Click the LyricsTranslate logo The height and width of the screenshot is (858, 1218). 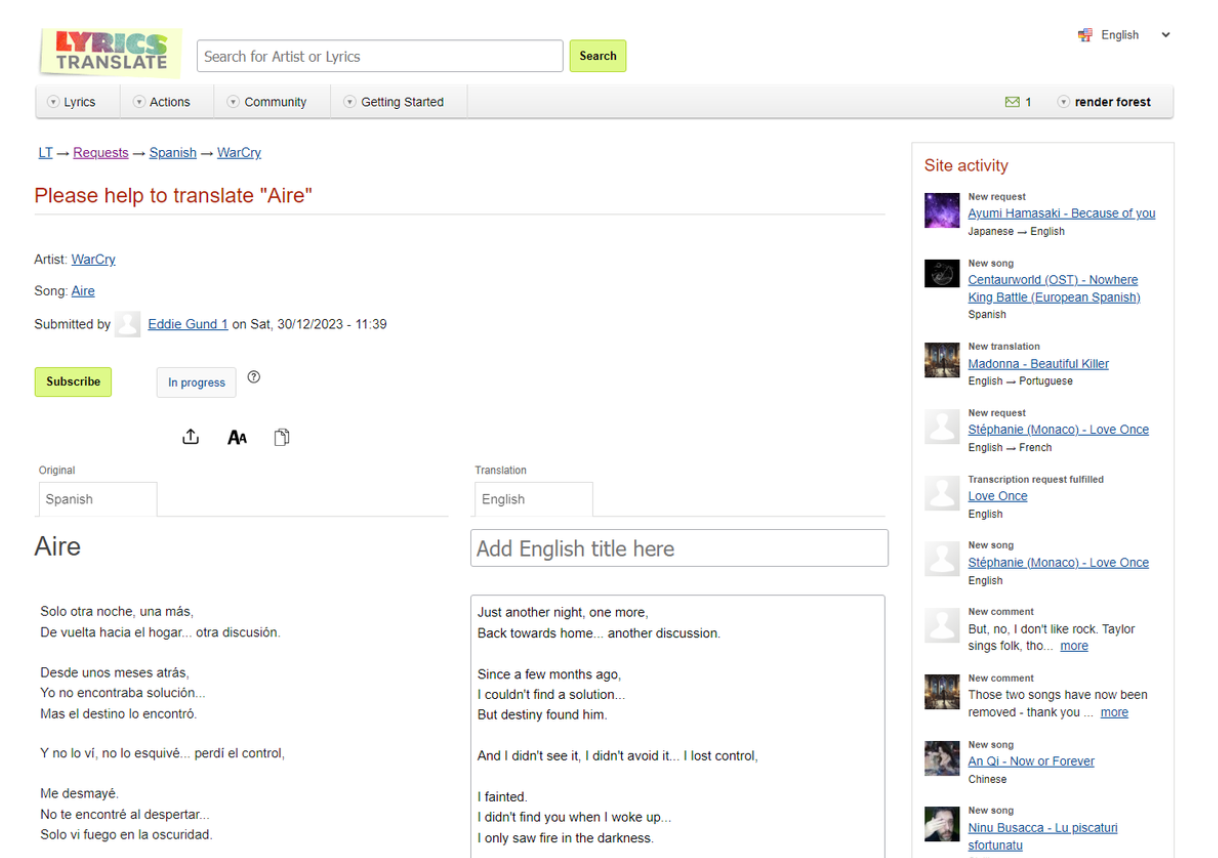(x=110, y=52)
